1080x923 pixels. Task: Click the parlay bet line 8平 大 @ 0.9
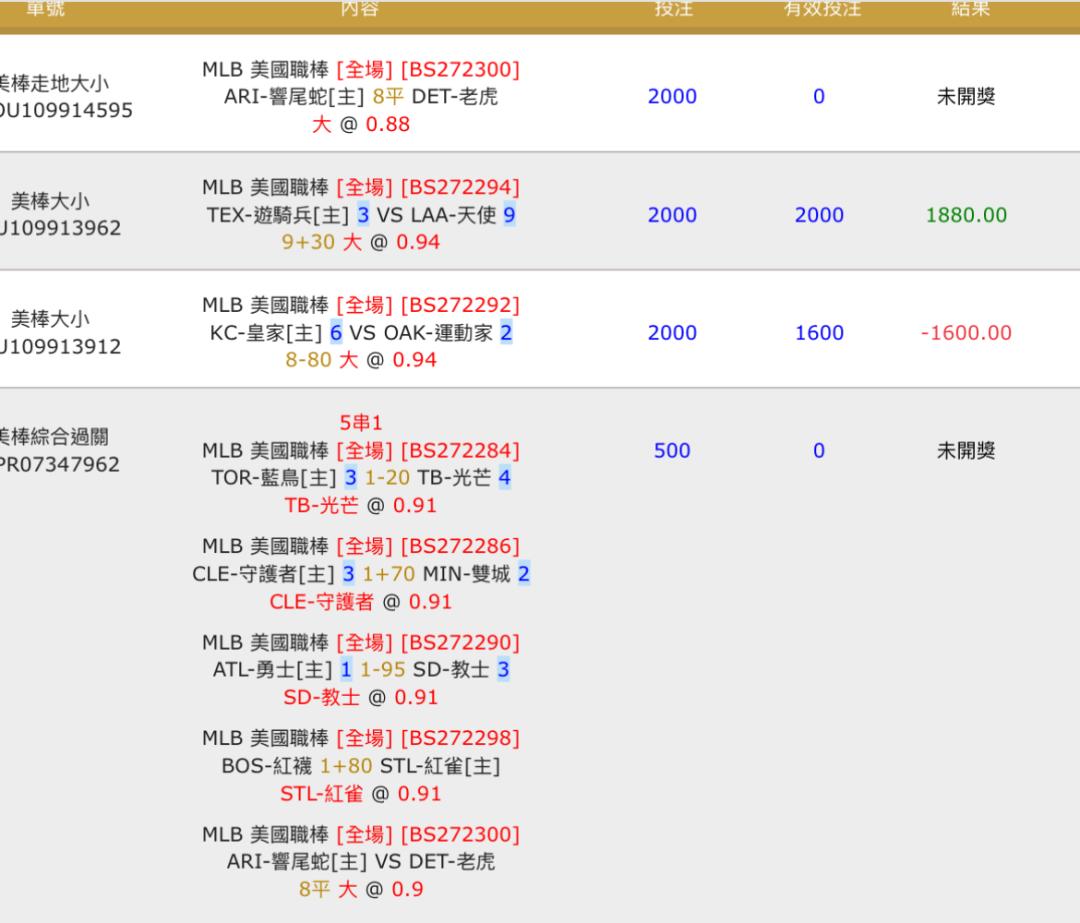[361, 889]
